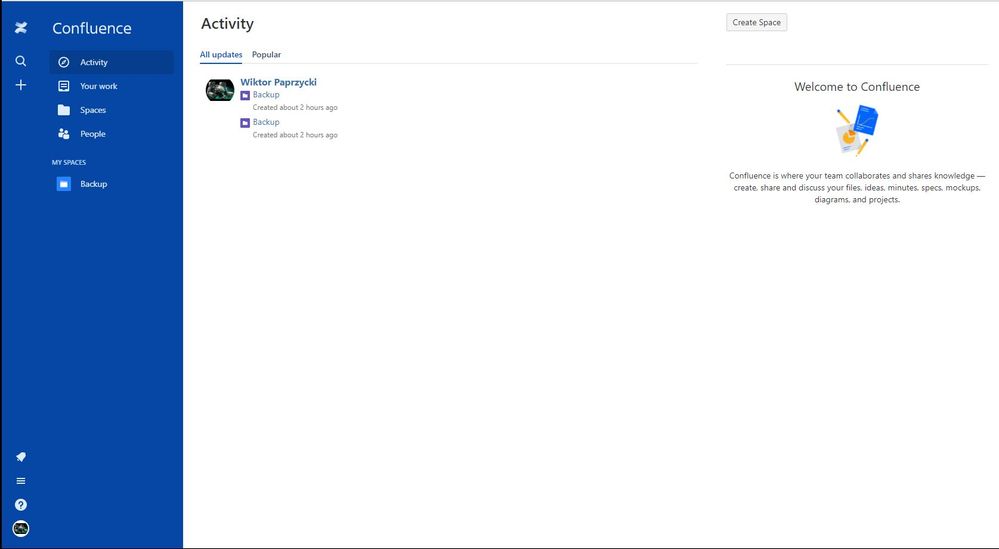Open search via the magnifier icon

tap(21, 61)
